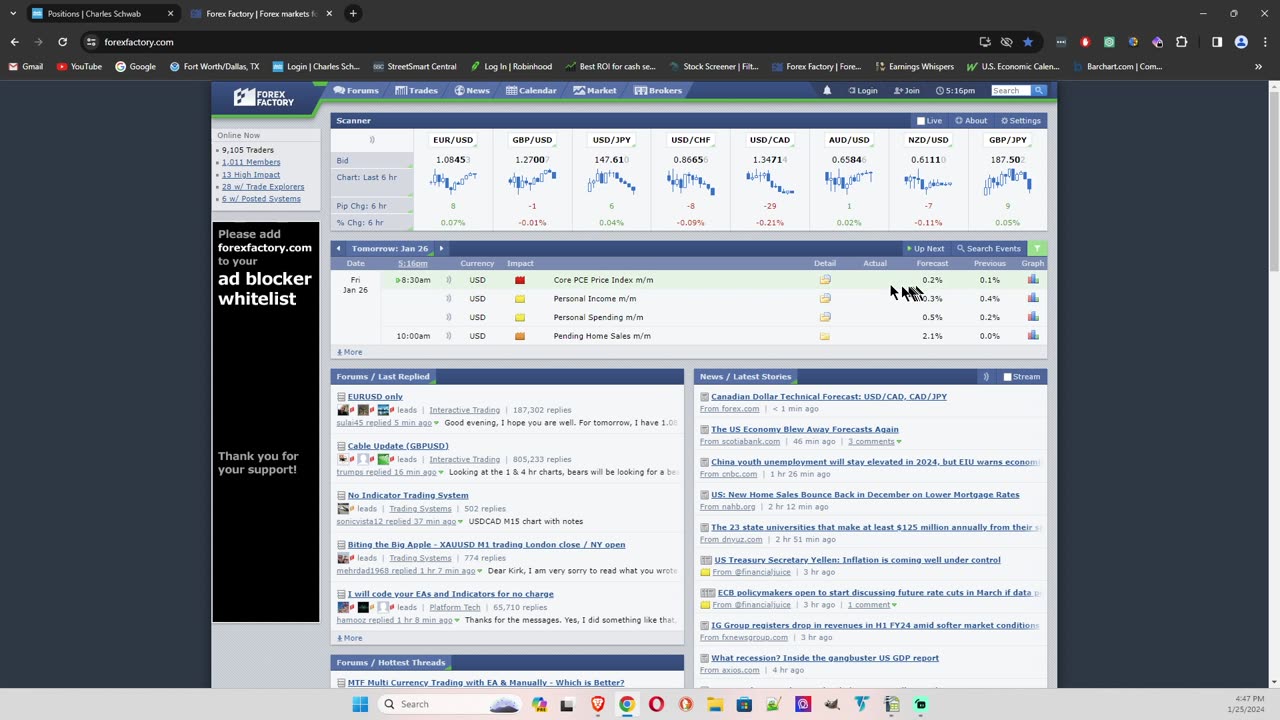The image size is (1280, 720).
Task: Open the Market menu tab
Action: [595, 91]
